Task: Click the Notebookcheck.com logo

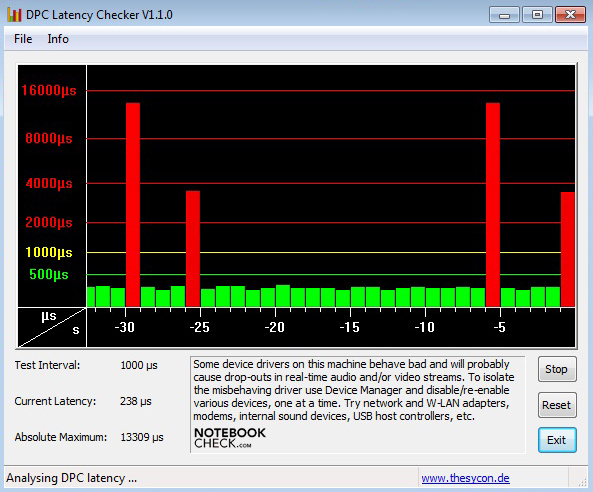Action: [x=230, y=438]
